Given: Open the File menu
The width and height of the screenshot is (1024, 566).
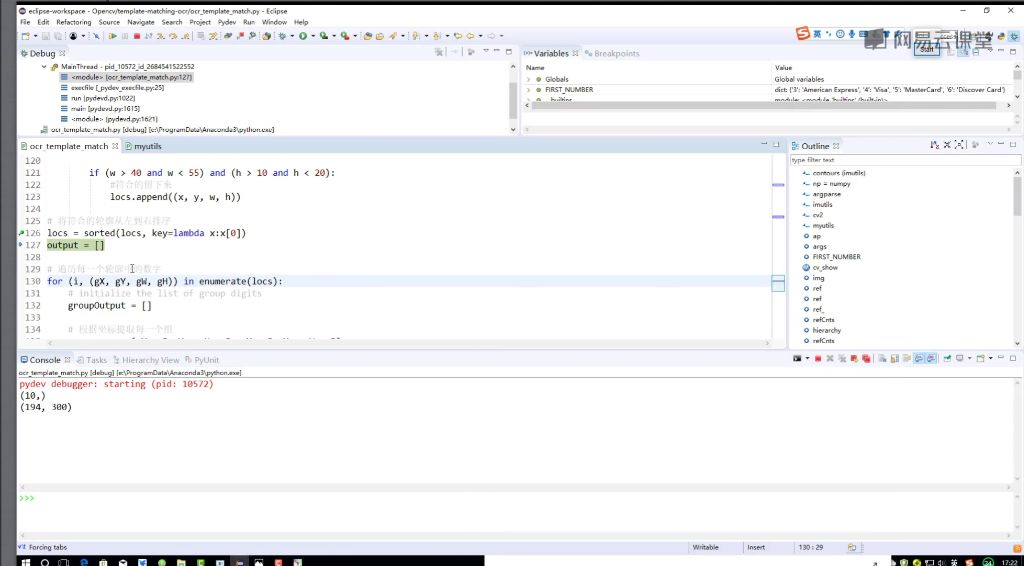Looking at the screenshot, I should (x=25, y=22).
